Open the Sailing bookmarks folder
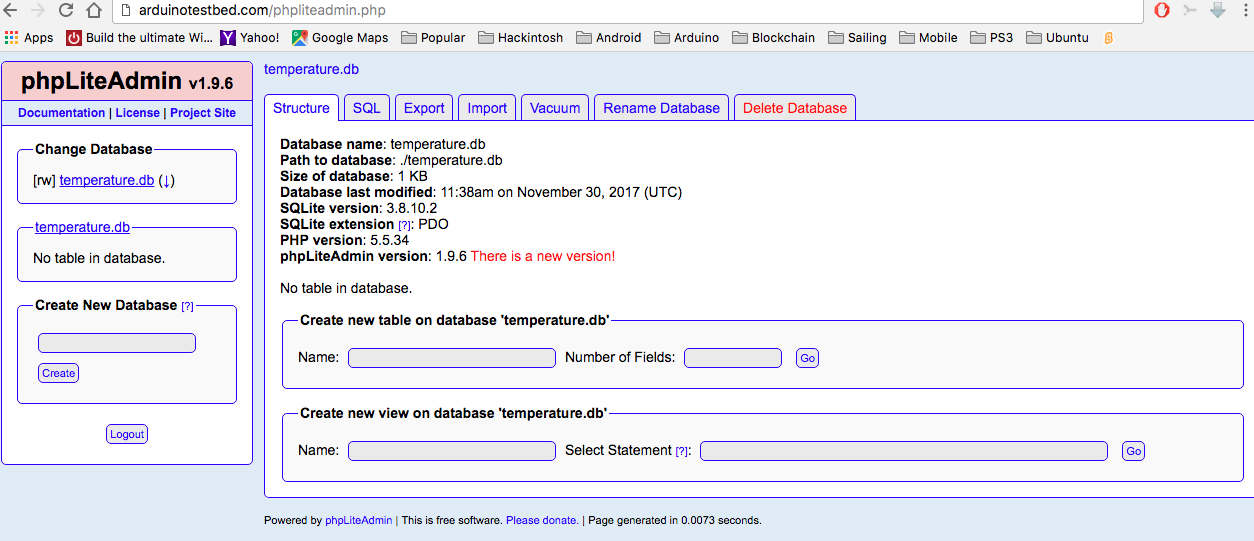 (x=857, y=38)
